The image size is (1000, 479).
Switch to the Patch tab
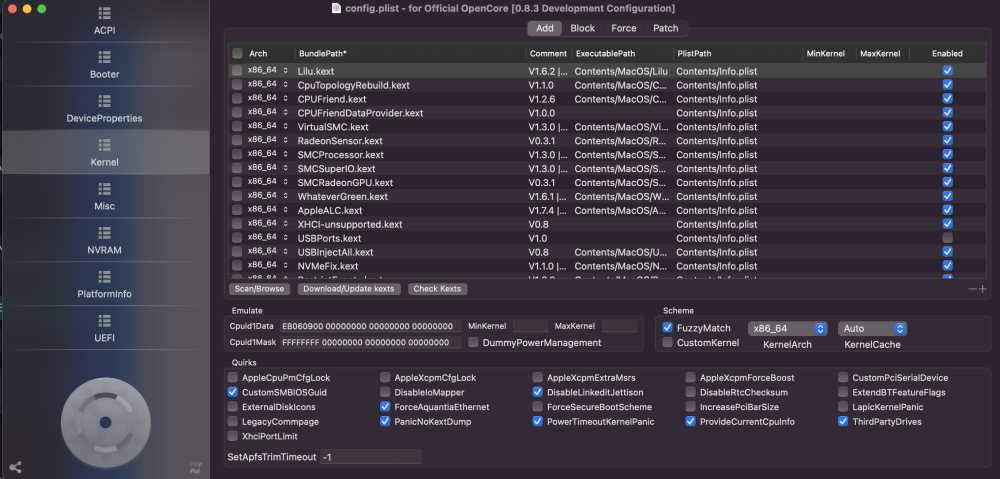(x=666, y=28)
